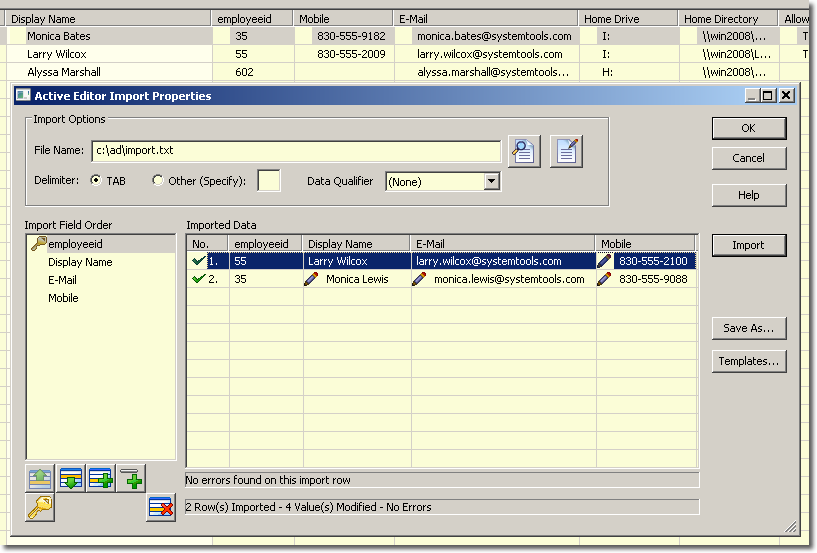Click the Cancel button
Image resolution: width=817 pixels, height=553 pixels.
point(749,158)
